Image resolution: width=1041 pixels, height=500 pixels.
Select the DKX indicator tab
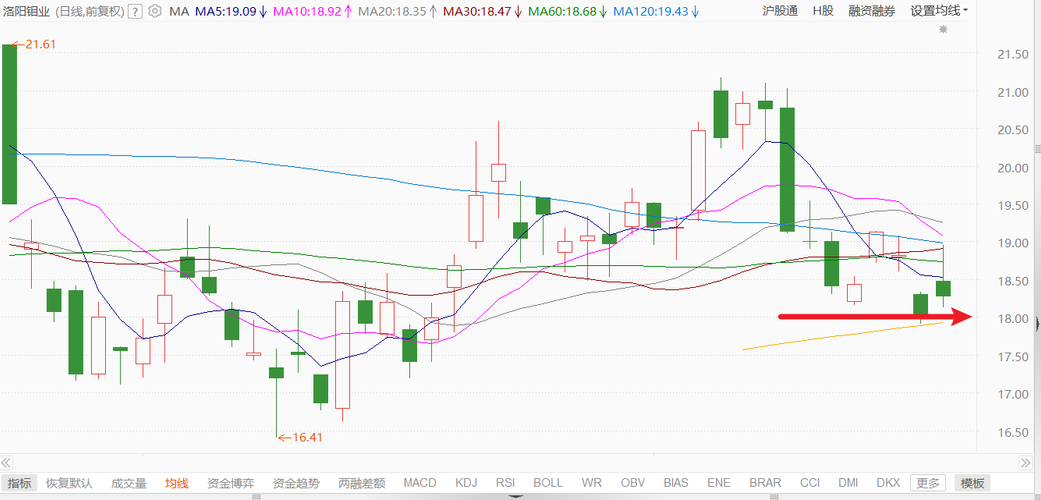coord(888,483)
